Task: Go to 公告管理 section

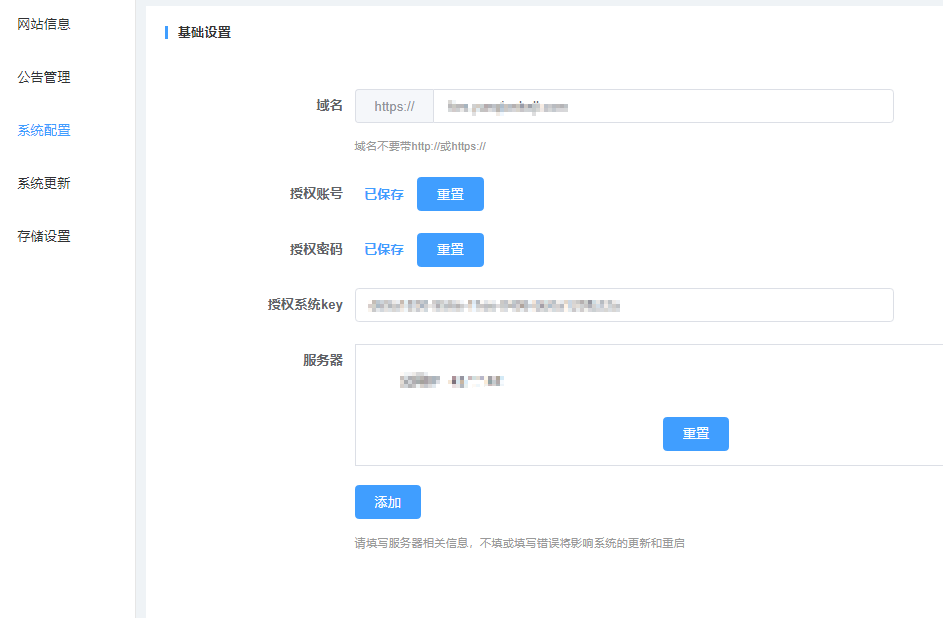Action: click(x=44, y=77)
